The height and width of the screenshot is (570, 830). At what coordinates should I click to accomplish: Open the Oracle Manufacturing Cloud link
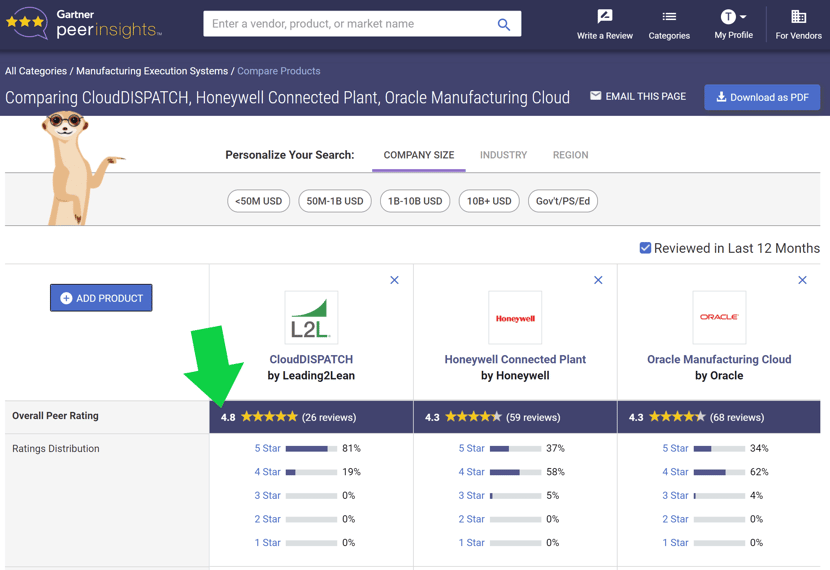point(719,359)
